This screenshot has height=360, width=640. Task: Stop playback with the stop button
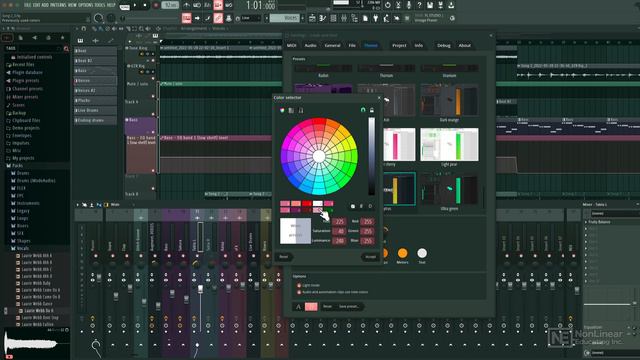click(145, 5)
